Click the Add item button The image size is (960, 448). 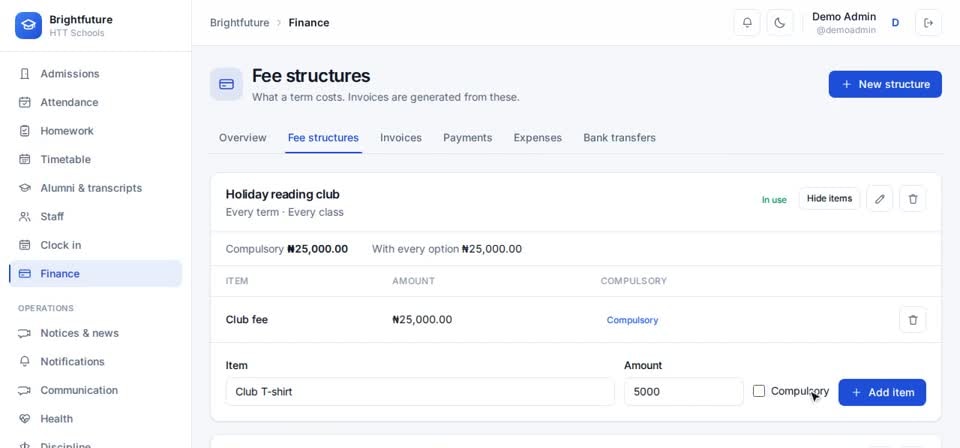click(882, 392)
